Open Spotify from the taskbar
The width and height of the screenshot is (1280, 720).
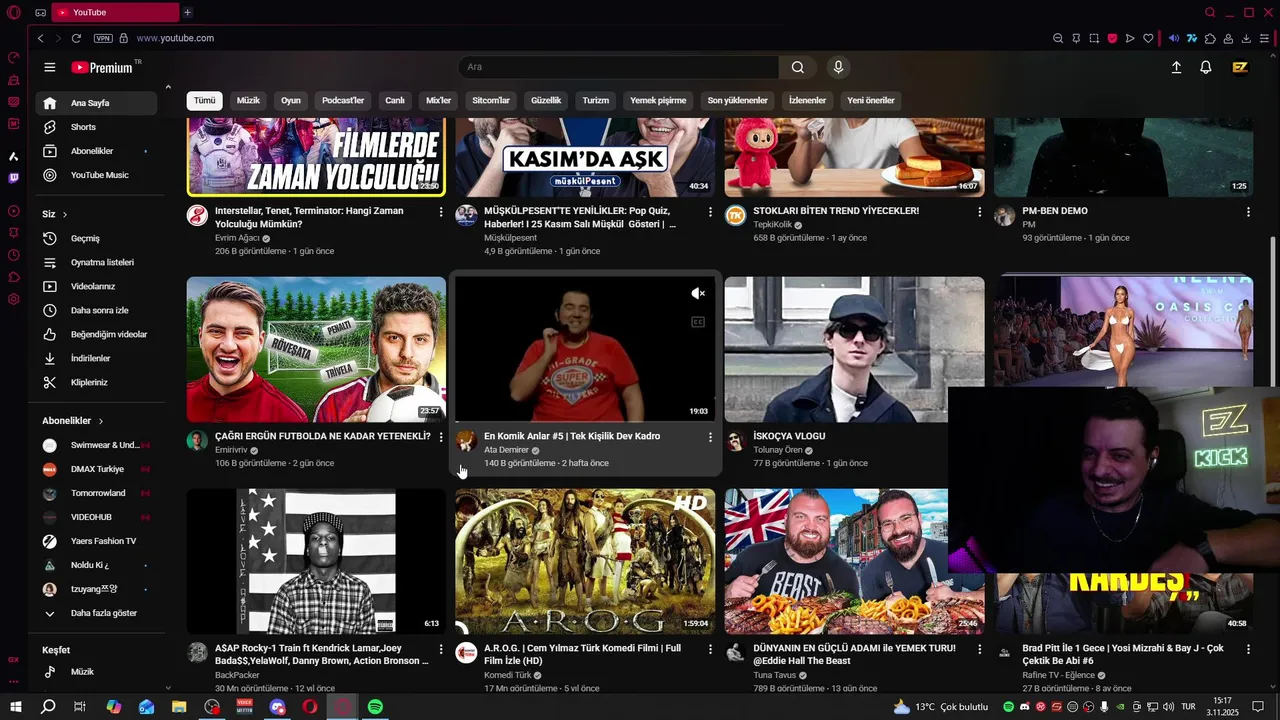click(x=375, y=707)
